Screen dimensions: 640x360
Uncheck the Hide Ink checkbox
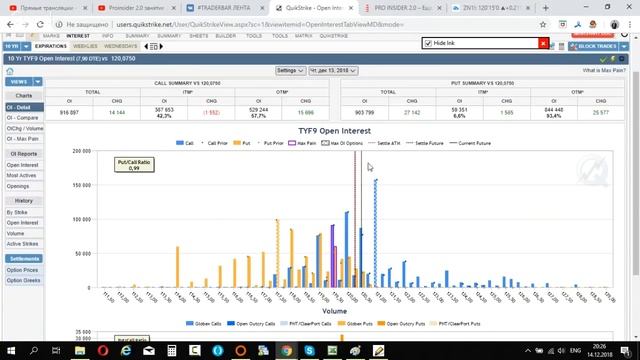(x=428, y=43)
